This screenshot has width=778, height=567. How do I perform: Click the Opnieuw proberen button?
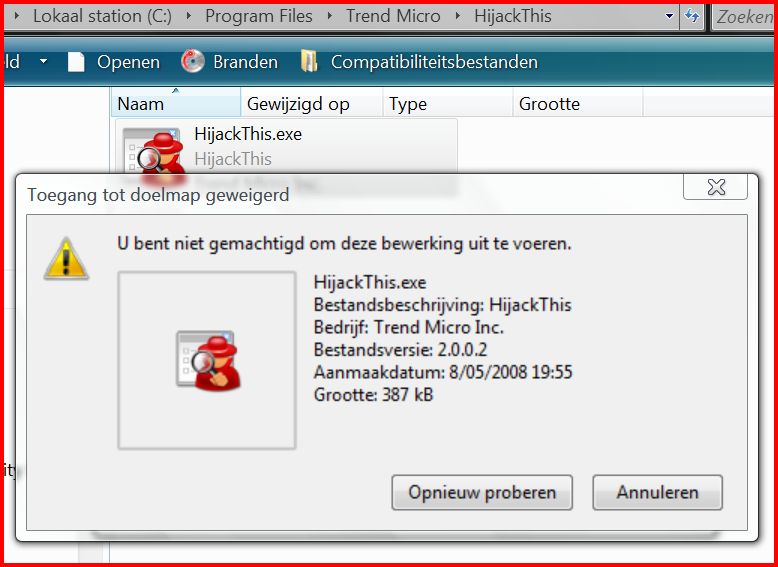click(x=482, y=492)
